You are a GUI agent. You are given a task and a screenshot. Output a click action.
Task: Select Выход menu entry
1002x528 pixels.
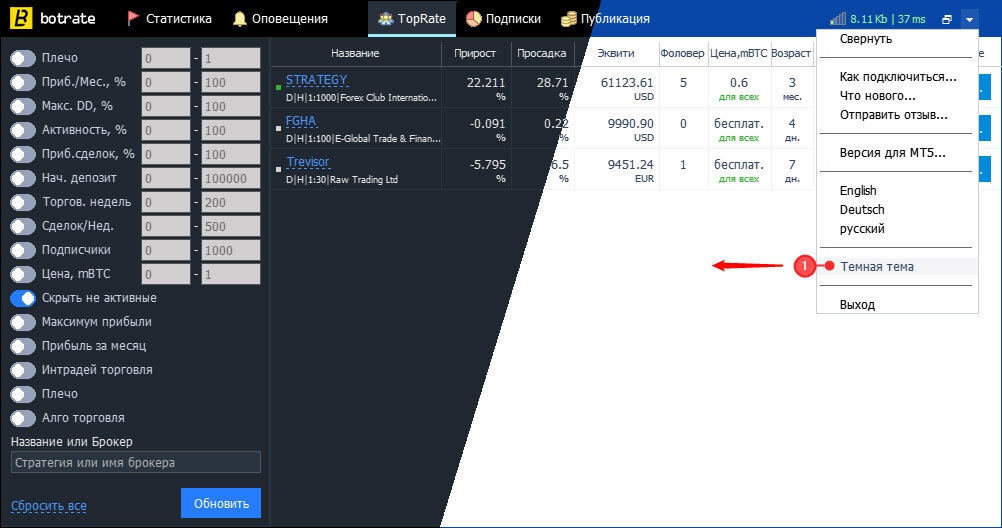click(x=857, y=305)
